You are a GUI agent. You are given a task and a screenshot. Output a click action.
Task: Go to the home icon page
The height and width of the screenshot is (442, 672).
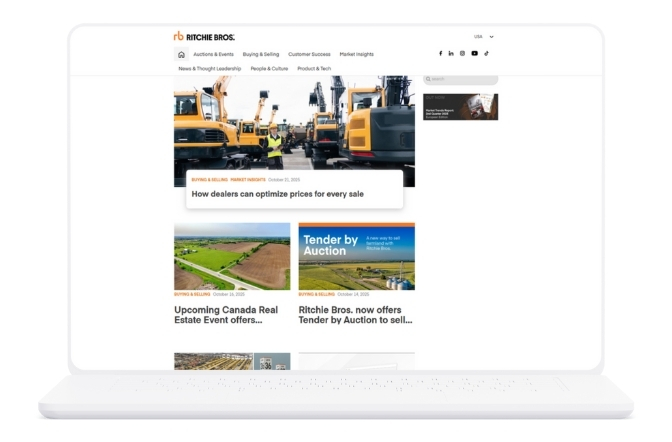click(181, 54)
